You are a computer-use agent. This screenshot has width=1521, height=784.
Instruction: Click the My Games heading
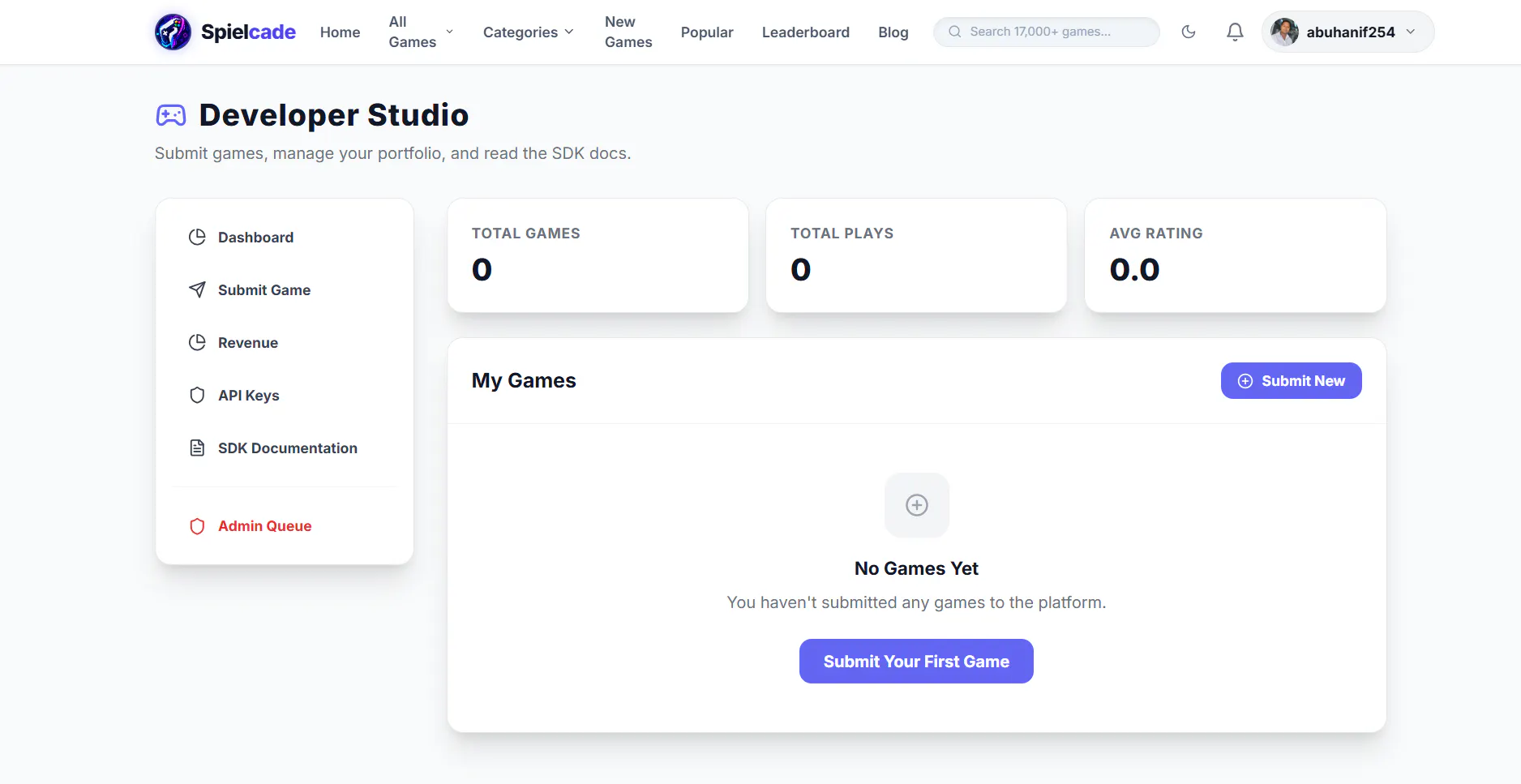[524, 380]
